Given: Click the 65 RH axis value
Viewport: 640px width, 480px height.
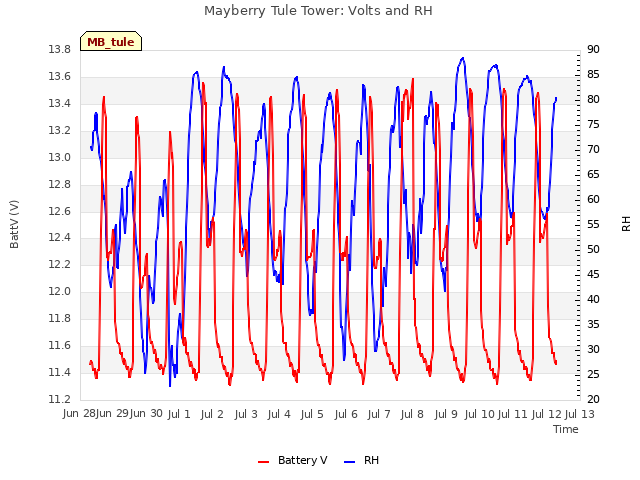Looking at the screenshot, I should coord(593,175).
